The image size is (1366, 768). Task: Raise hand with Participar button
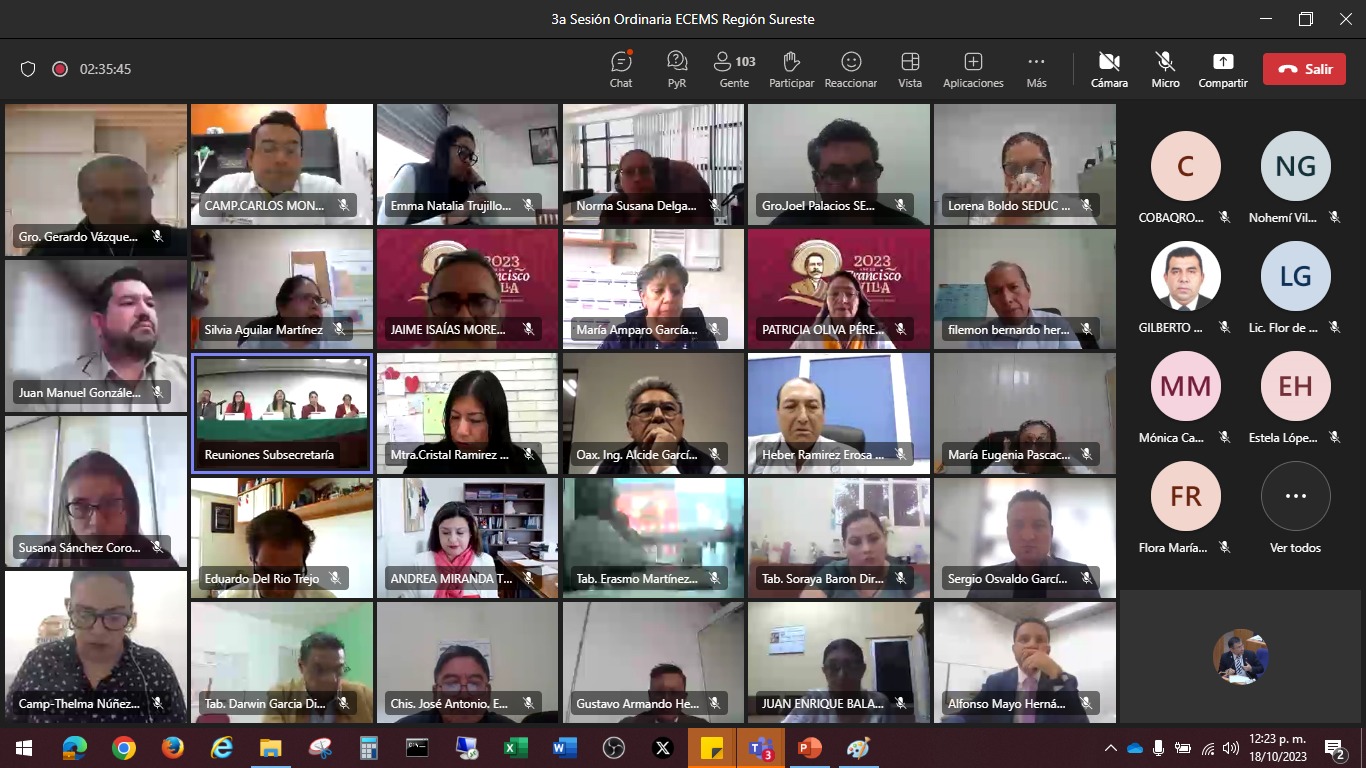tap(791, 69)
